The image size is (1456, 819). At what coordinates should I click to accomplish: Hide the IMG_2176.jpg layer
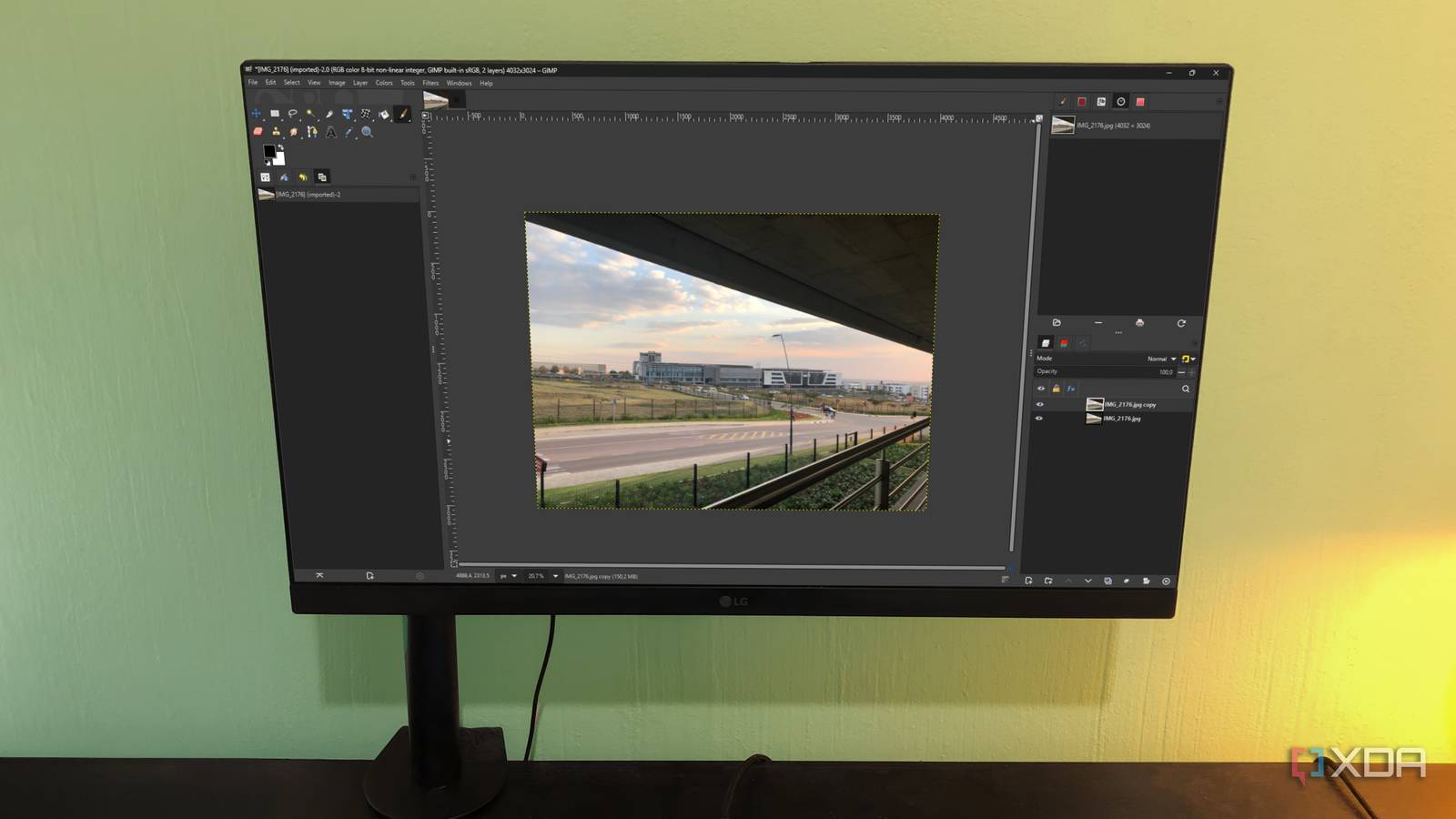(1039, 419)
